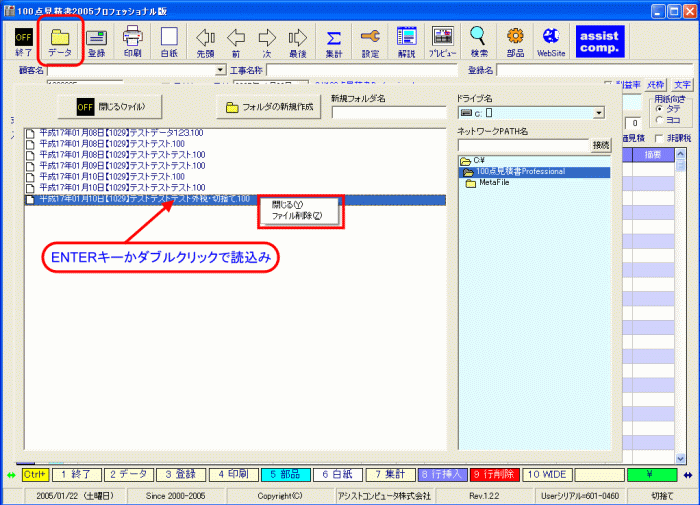Image resolution: width=700 pixels, height=505 pixels.
Task: Select the タテ paper orientation radio
Action: click(659, 109)
